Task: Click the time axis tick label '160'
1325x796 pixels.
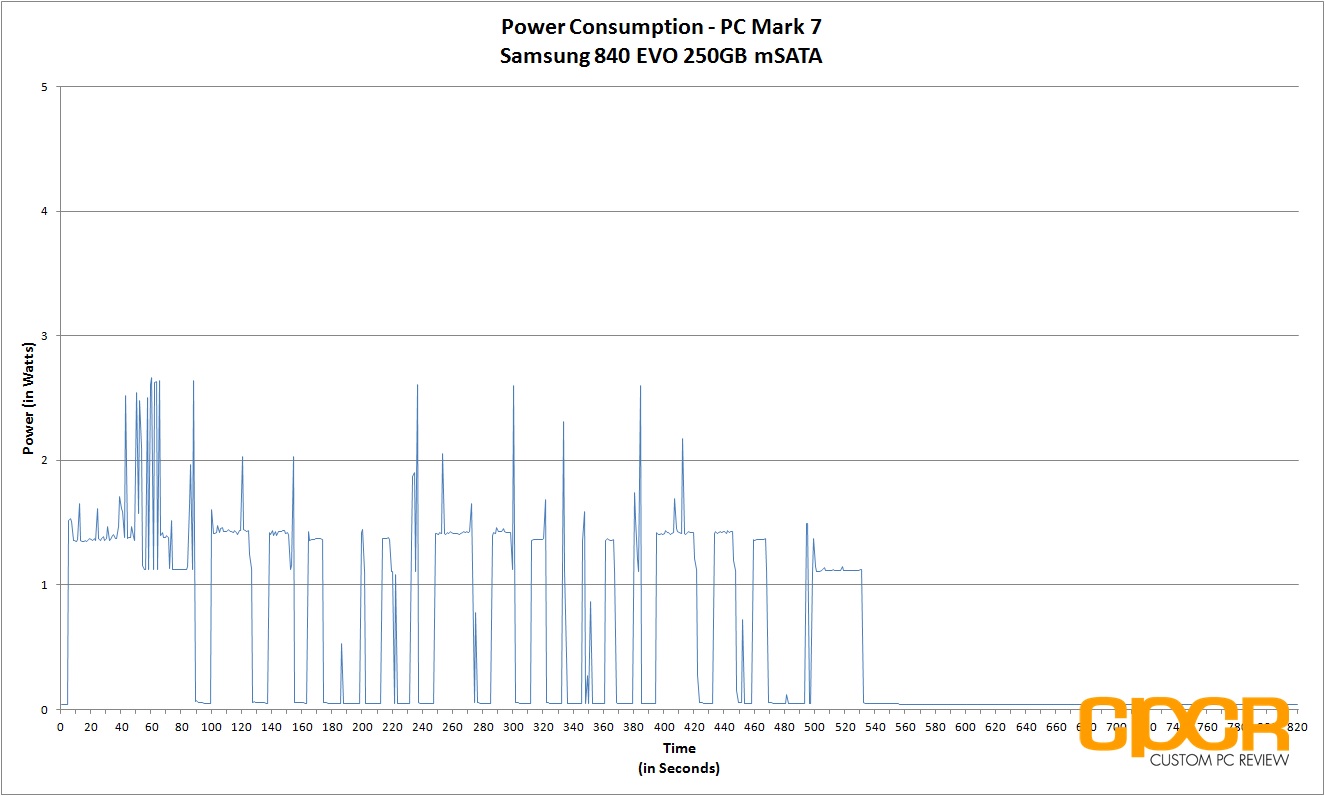Action: coord(302,727)
